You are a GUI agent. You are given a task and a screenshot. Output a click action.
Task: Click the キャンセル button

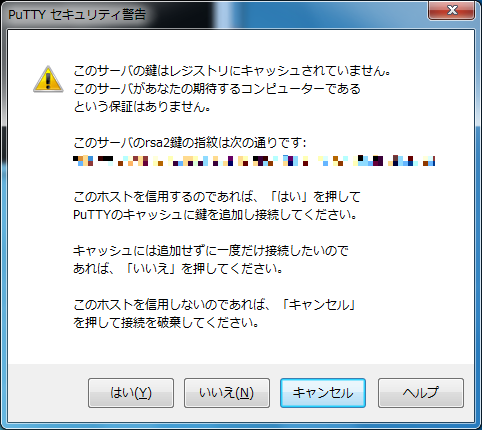323,393
